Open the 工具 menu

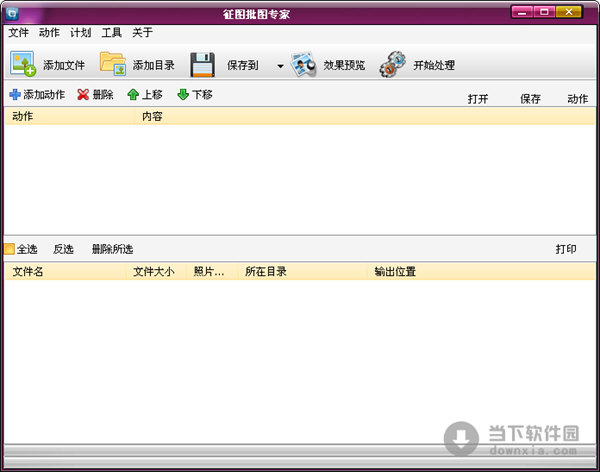[x=111, y=32]
